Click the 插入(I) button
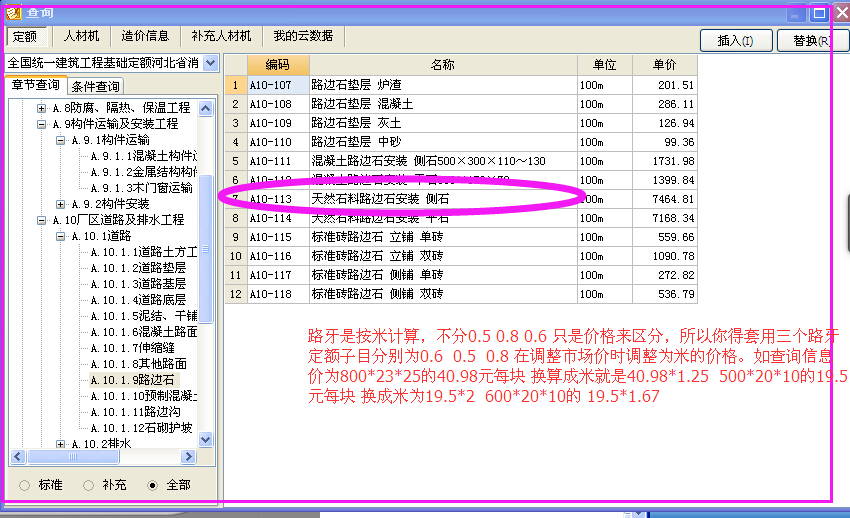Screen dimensions: 850x518 (736, 41)
